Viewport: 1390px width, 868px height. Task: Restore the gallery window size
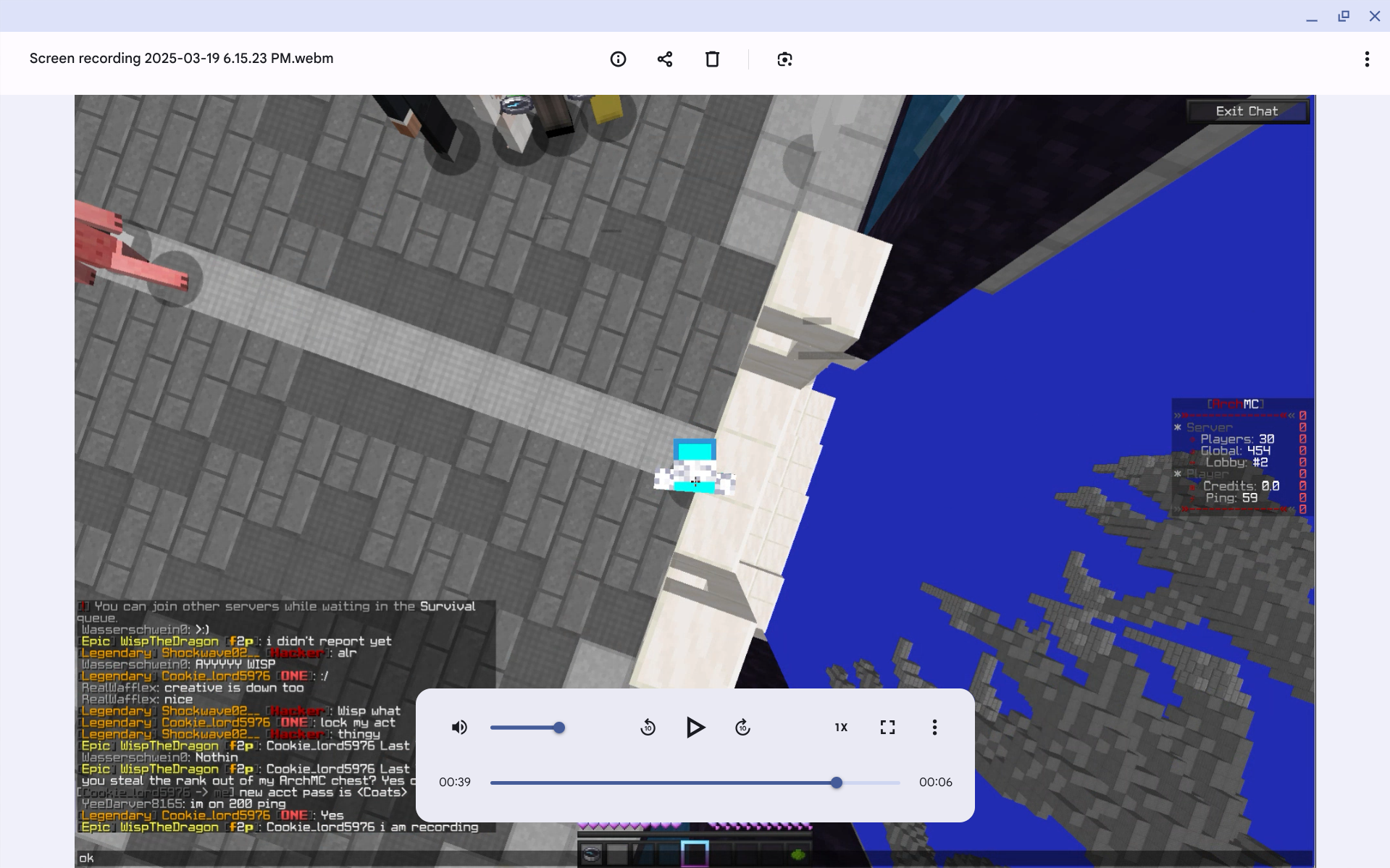1343,16
